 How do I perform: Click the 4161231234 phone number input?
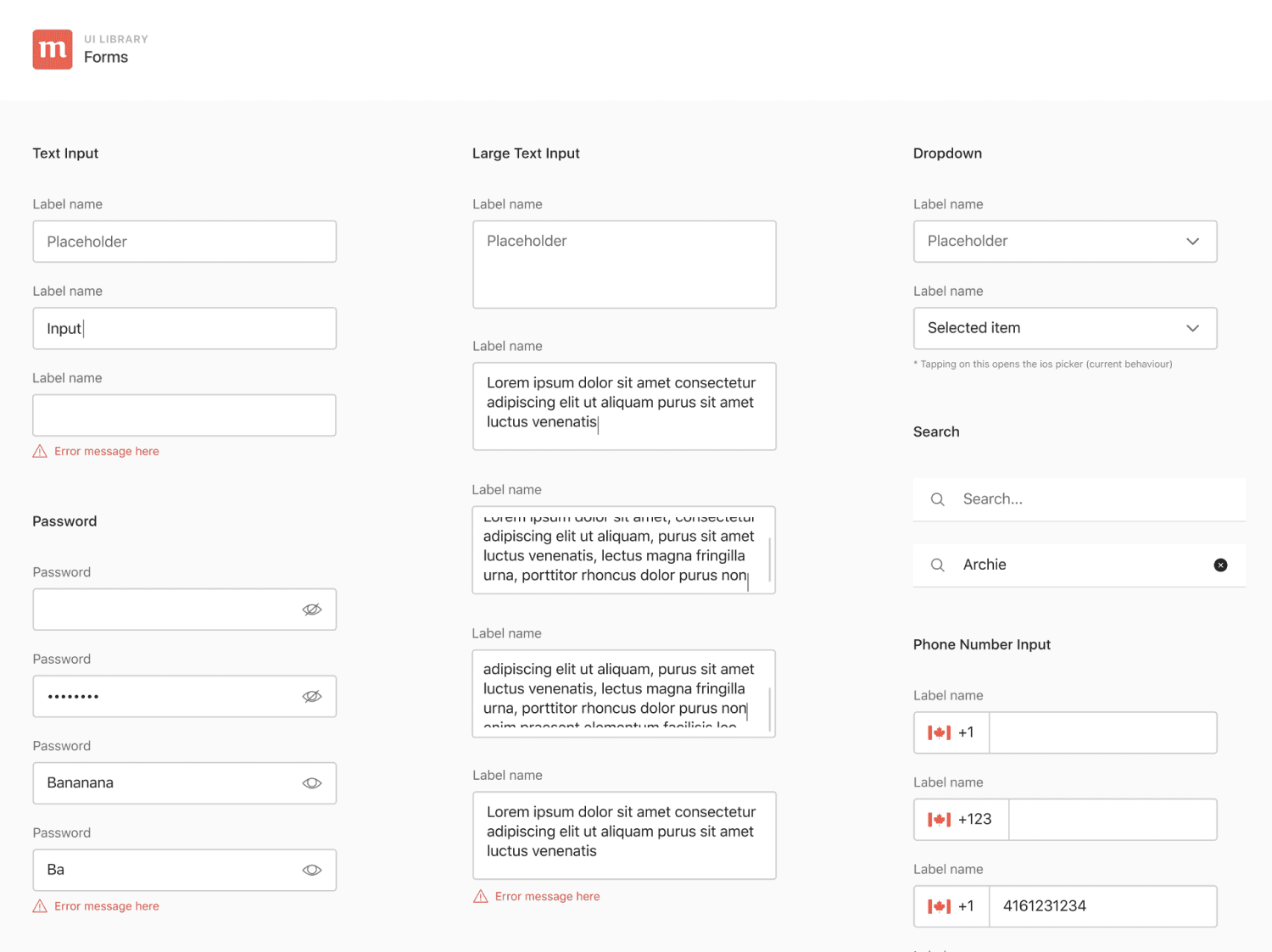(1103, 906)
